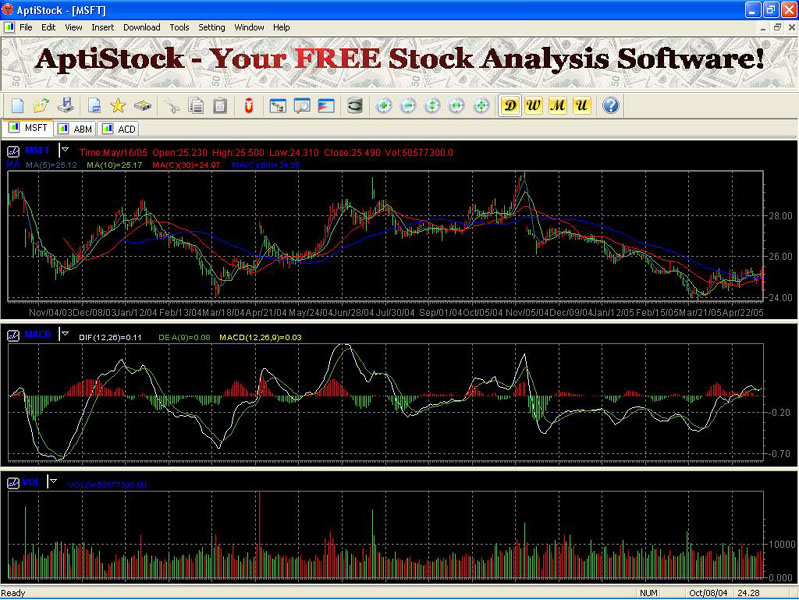Image resolution: width=799 pixels, height=600 pixels.
Task: Click the blue MACD panel label
Action: click(x=38, y=334)
